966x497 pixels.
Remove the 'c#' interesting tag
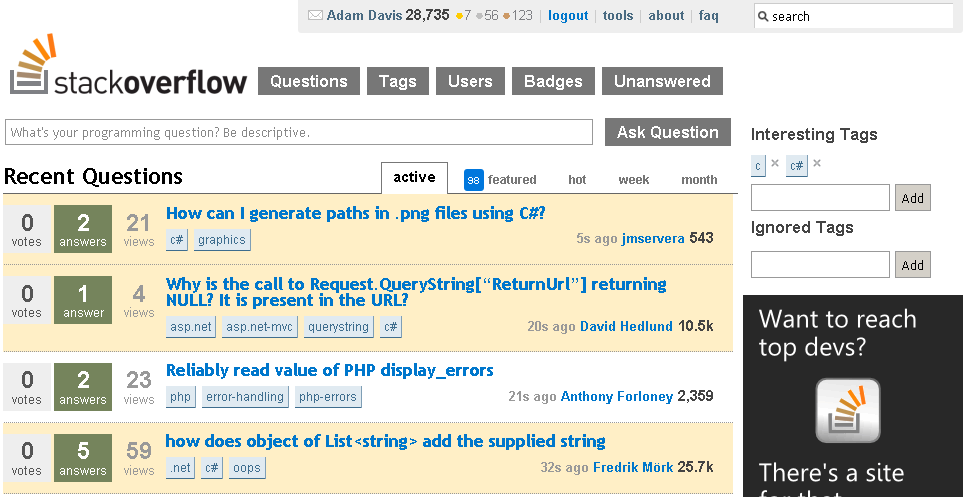pos(817,163)
